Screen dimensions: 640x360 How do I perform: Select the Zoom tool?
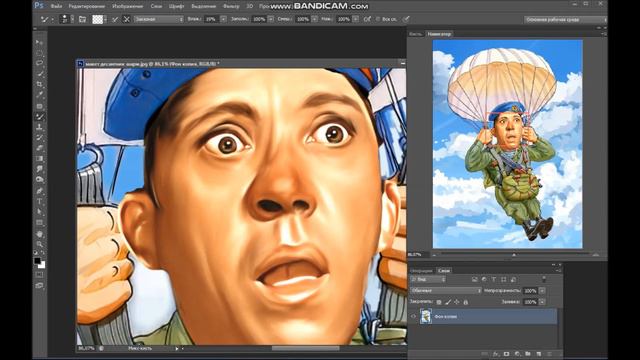[x=39, y=244]
